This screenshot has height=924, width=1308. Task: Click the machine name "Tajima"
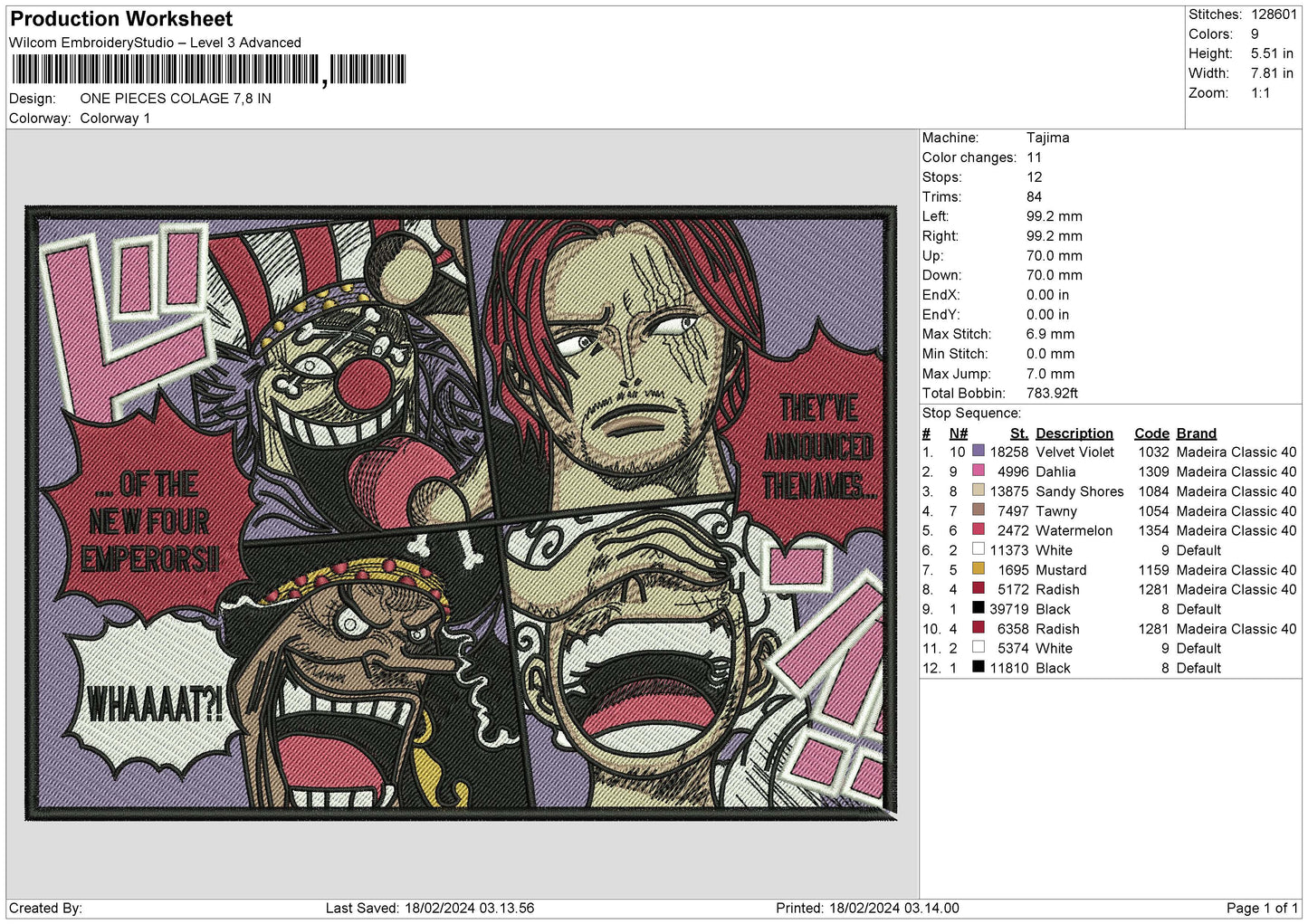pyautogui.click(x=1047, y=138)
